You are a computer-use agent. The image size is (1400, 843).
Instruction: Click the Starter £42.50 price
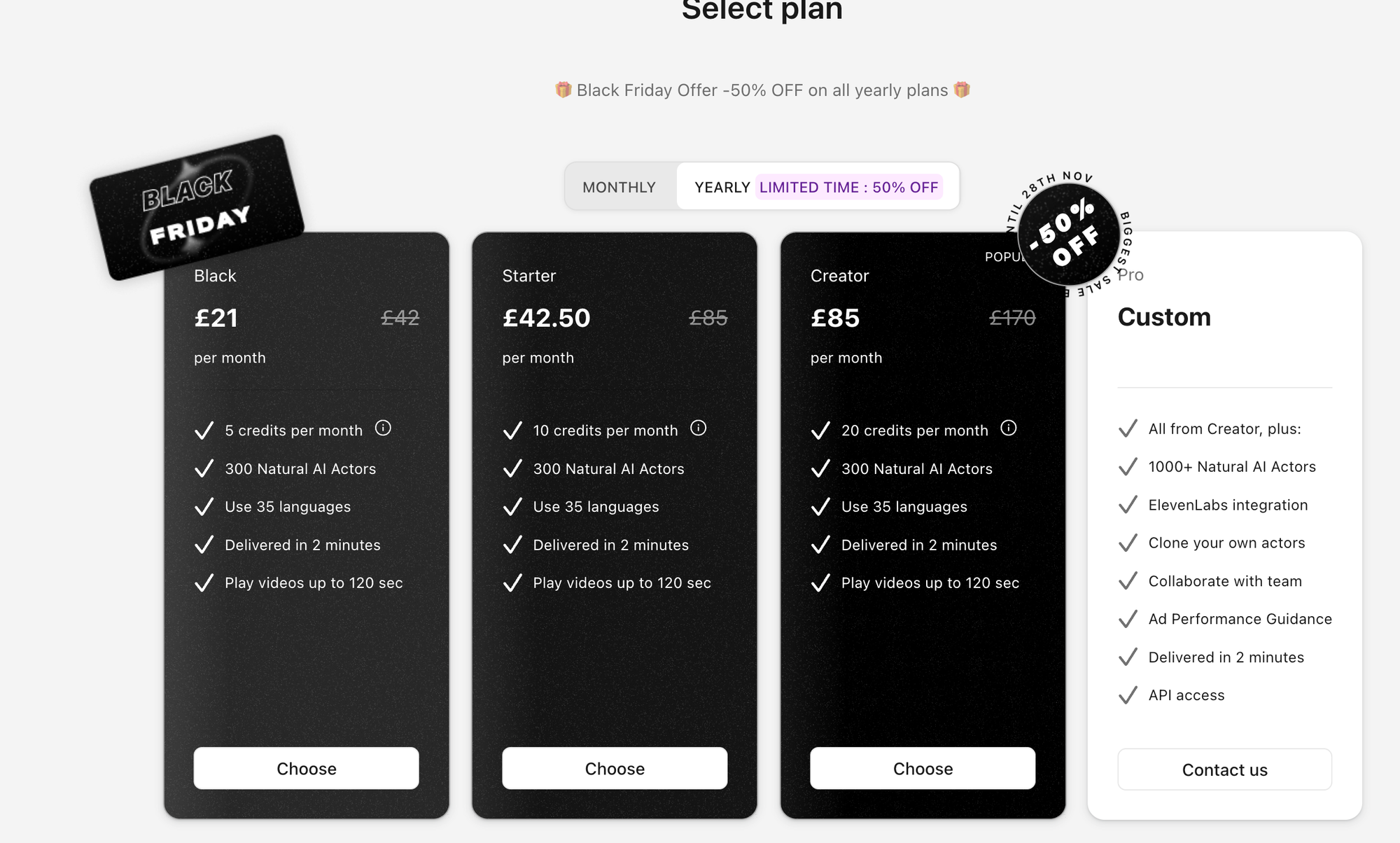click(547, 318)
